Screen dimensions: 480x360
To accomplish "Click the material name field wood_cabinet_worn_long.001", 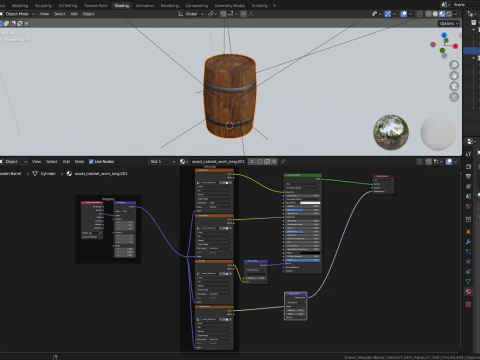I will click(218, 161).
